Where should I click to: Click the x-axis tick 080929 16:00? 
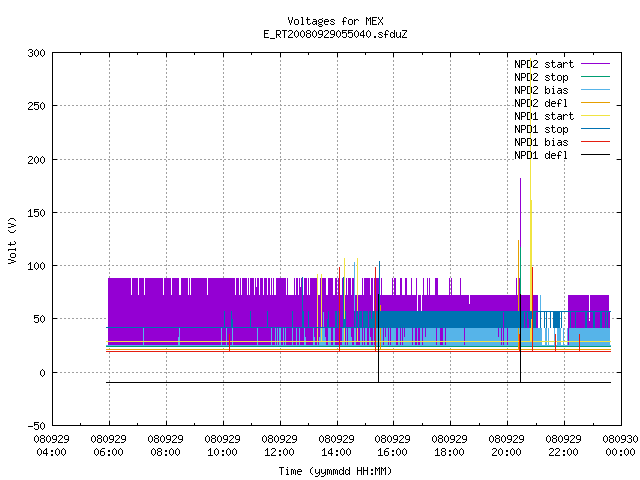tap(393, 446)
